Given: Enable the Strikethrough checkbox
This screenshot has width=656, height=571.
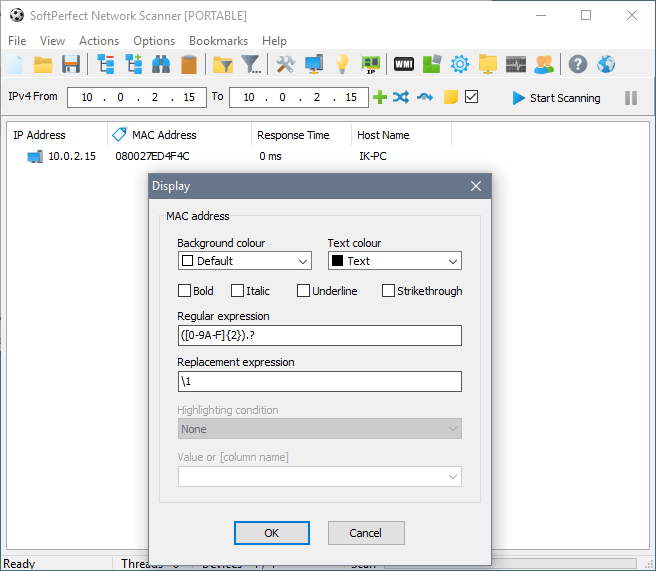Looking at the screenshot, I should click(388, 290).
